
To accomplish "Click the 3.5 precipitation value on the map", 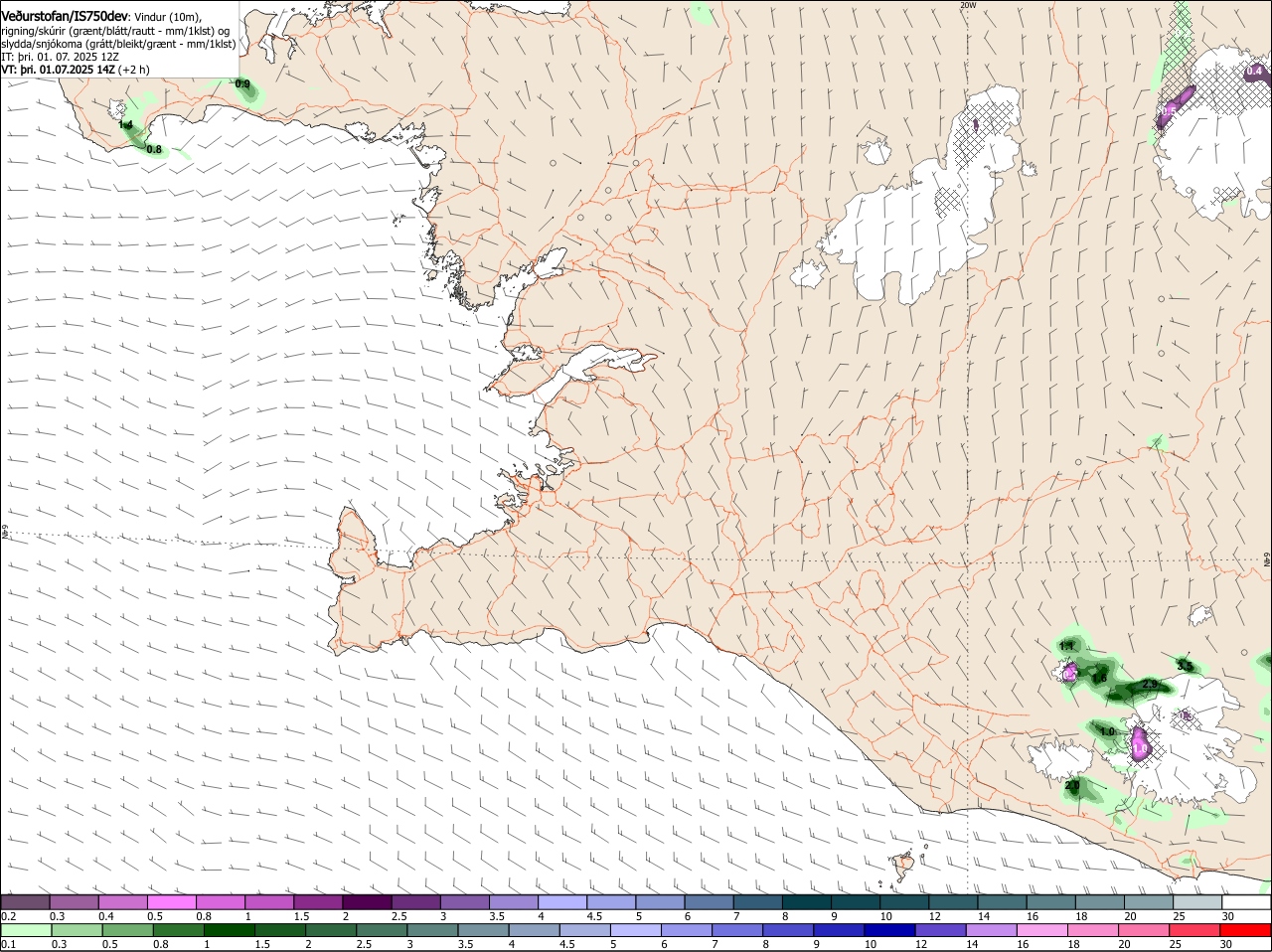I will (x=1185, y=666).
